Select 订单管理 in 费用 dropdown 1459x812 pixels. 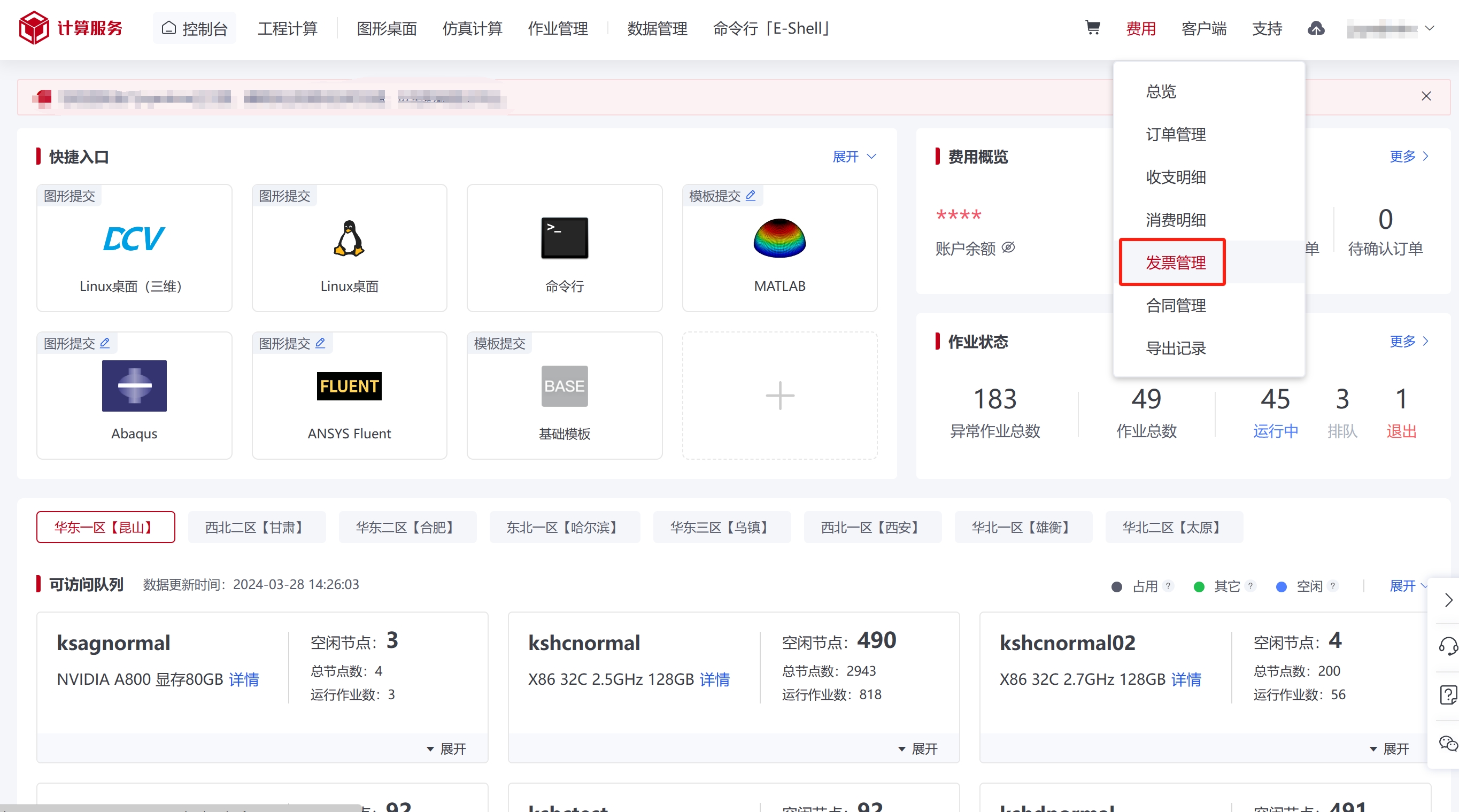[1209, 134]
